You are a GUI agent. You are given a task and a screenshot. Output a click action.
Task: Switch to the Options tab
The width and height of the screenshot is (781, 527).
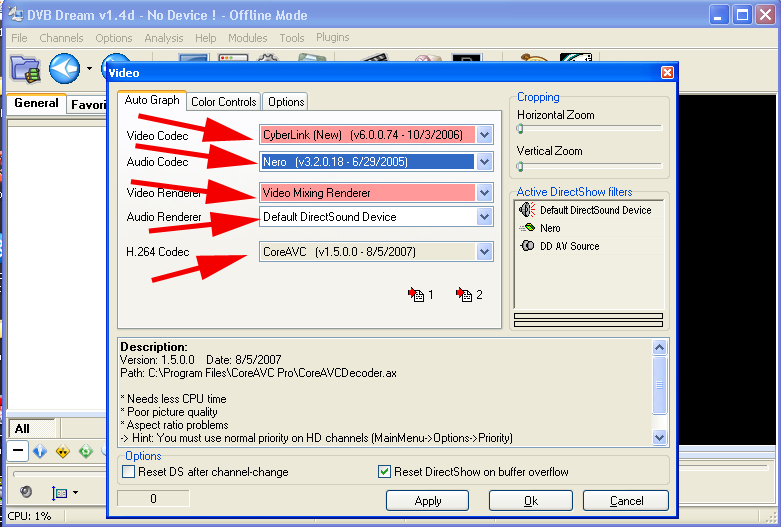point(286,102)
